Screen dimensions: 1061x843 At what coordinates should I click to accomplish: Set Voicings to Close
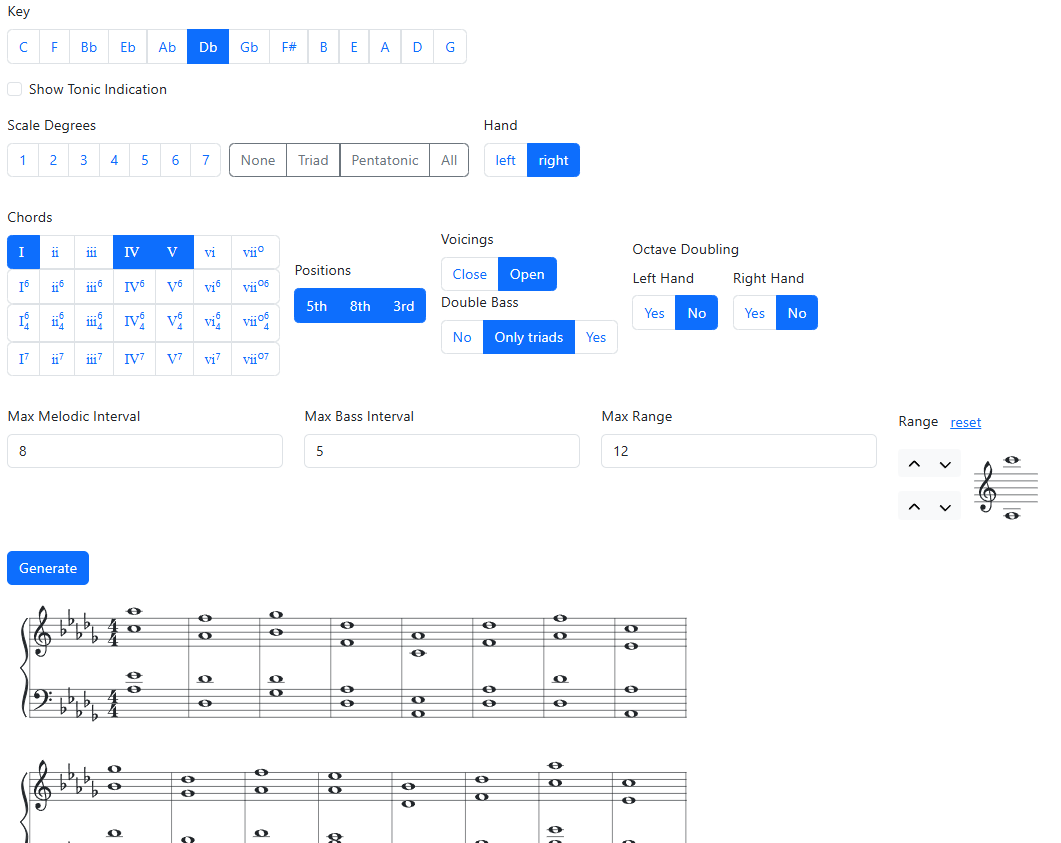(469, 274)
